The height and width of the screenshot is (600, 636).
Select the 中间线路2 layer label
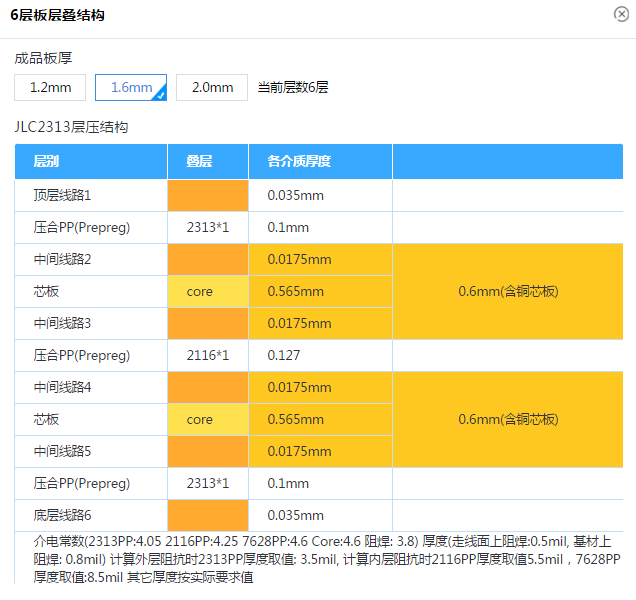[62, 259]
